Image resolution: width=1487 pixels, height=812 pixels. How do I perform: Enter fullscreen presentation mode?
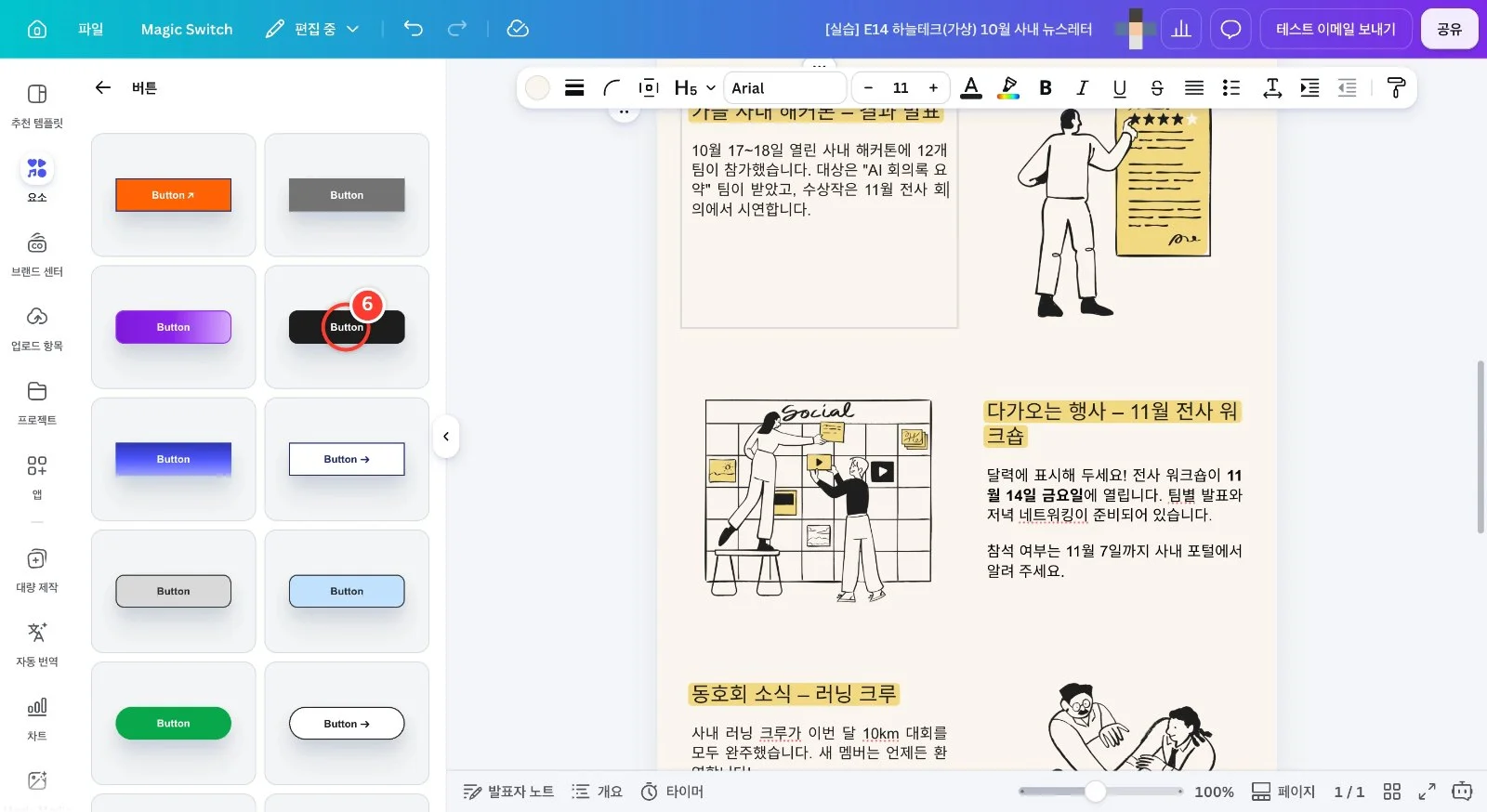(x=1427, y=792)
